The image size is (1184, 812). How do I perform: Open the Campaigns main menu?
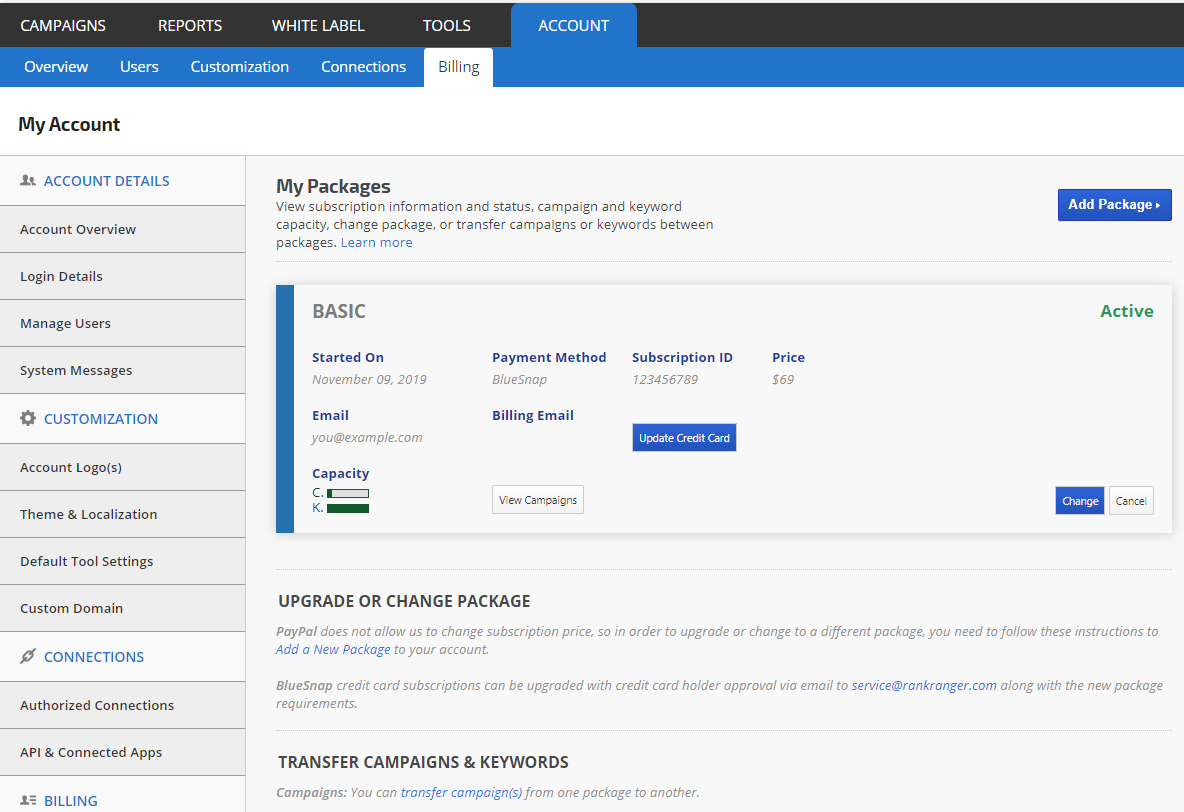click(63, 25)
